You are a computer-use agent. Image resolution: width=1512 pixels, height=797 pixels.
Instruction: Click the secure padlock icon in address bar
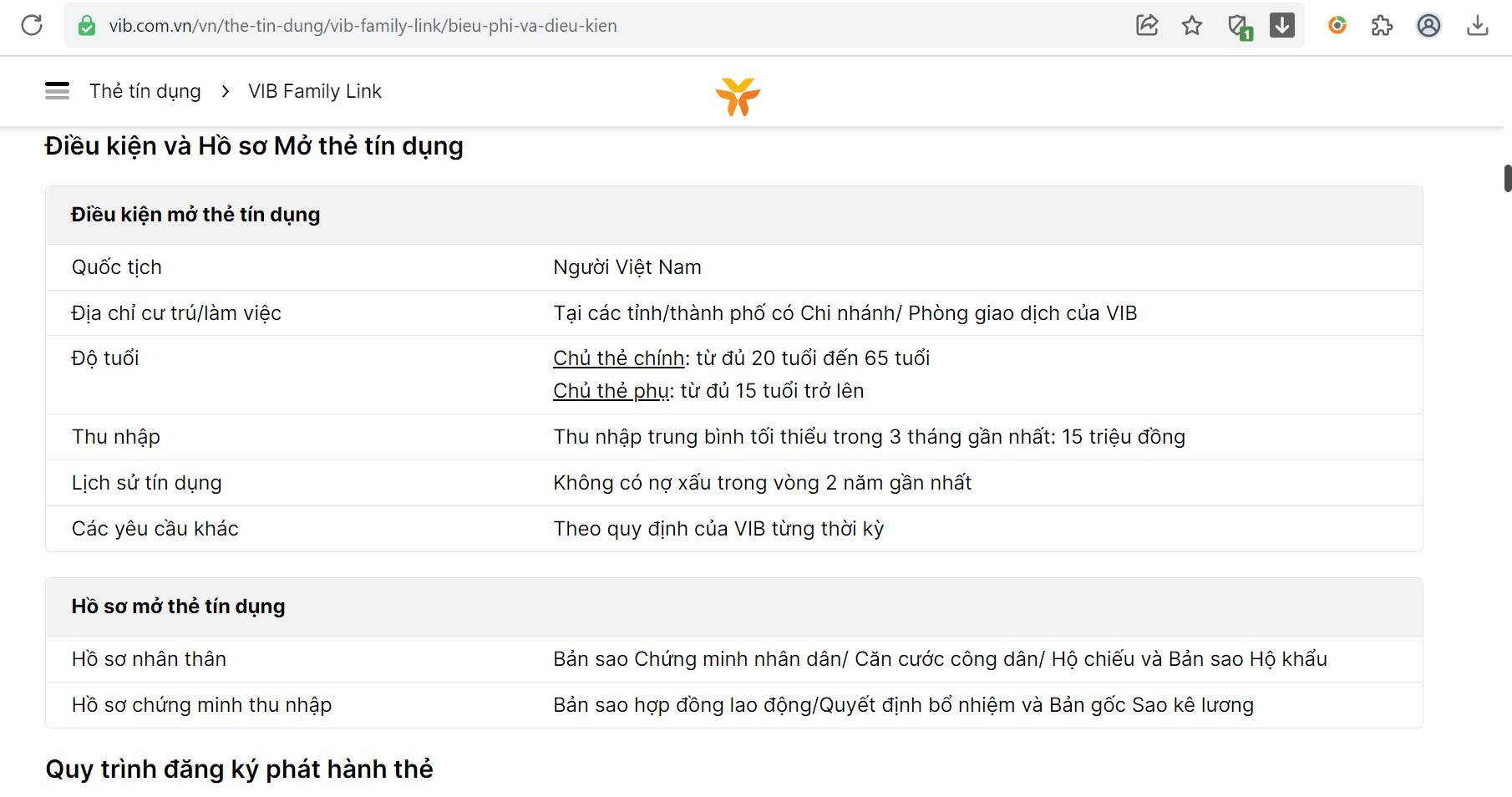pyautogui.click(x=87, y=26)
